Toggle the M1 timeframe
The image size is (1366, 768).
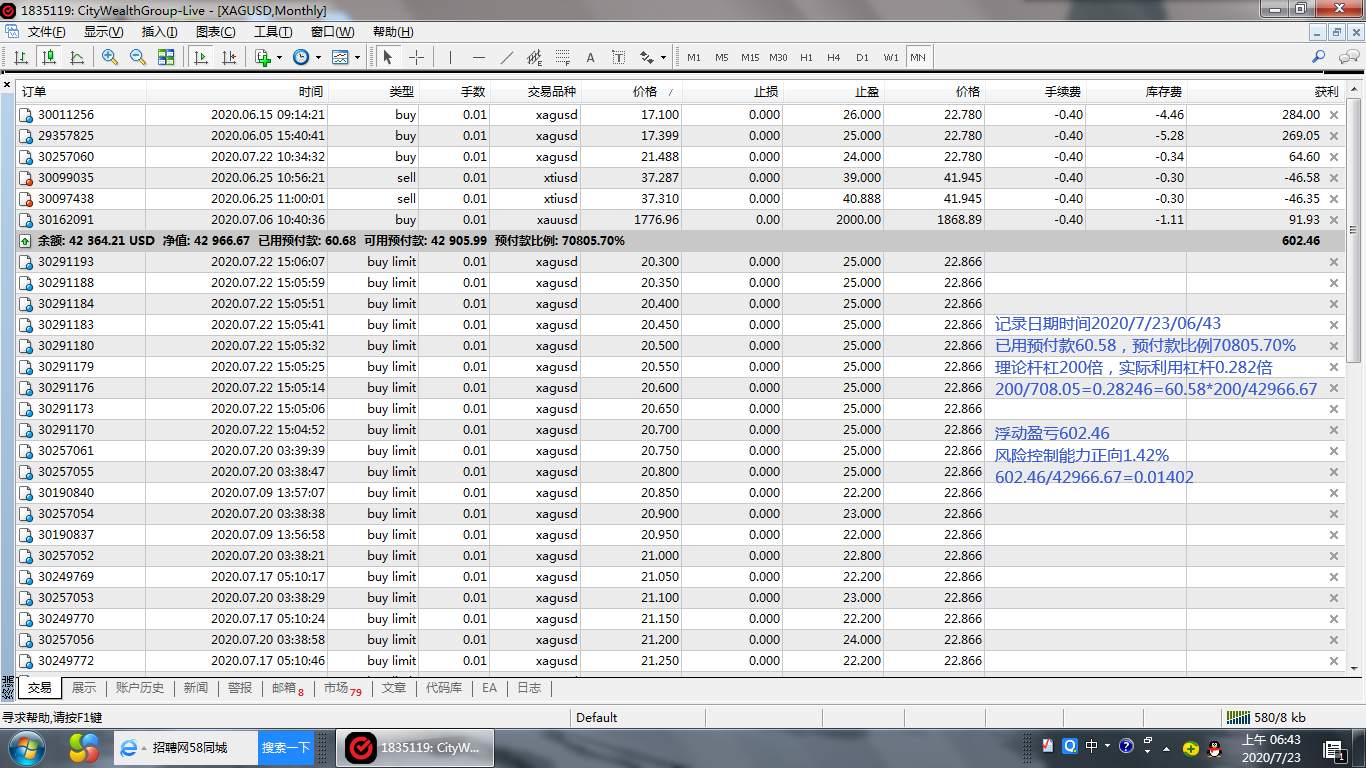click(x=693, y=57)
